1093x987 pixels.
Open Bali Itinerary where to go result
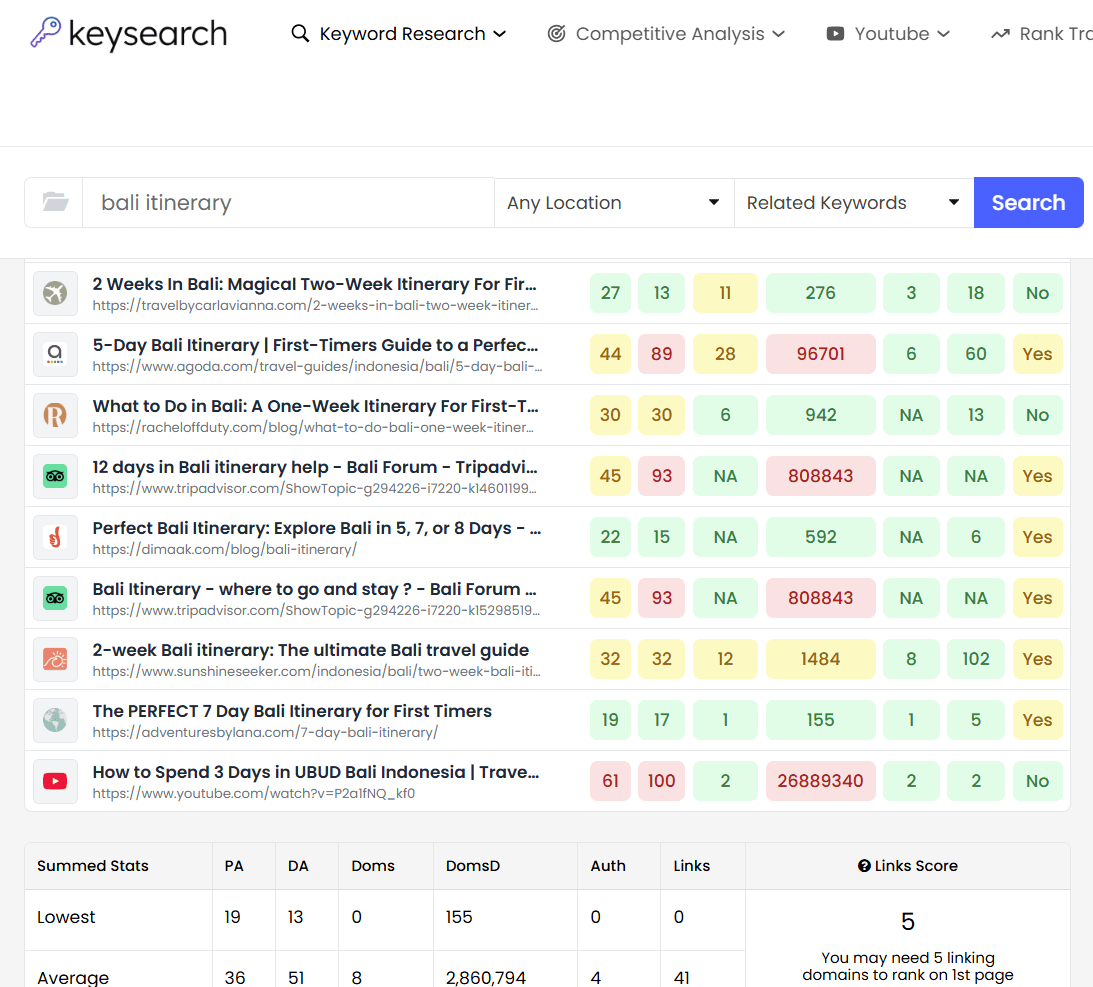coord(314,589)
